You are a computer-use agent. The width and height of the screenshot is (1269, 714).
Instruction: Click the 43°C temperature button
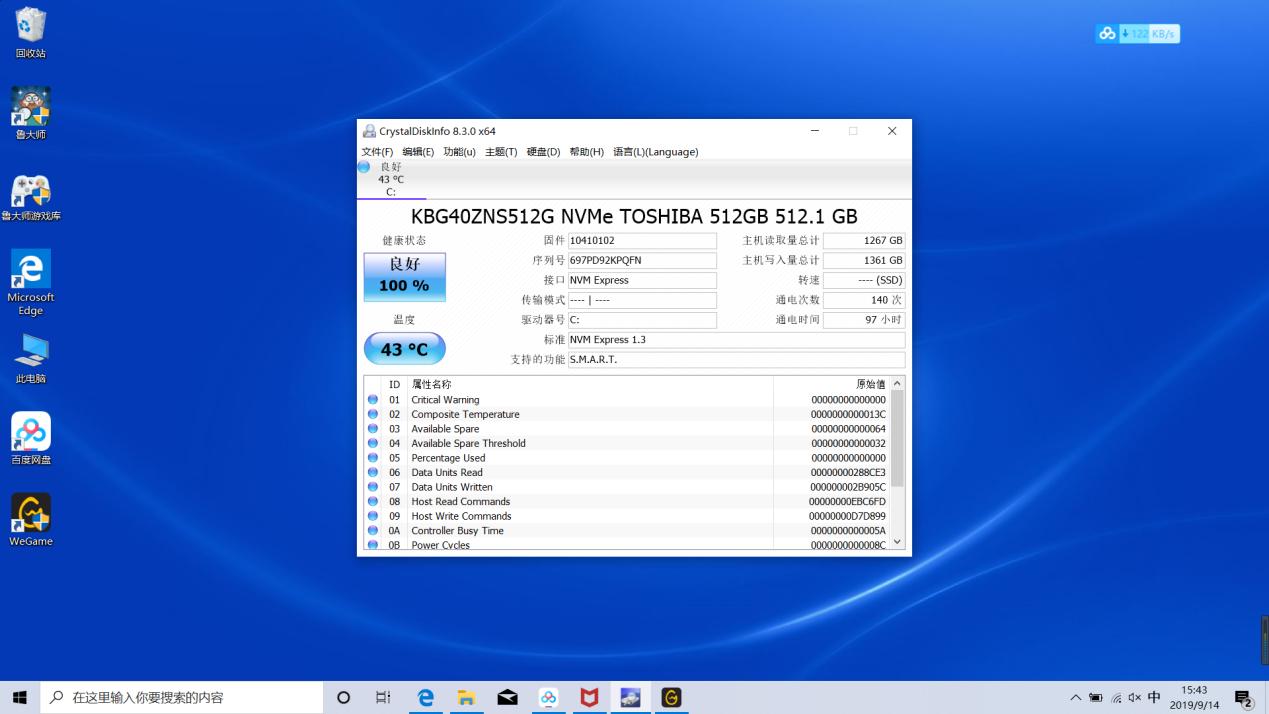(x=404, y=348)
